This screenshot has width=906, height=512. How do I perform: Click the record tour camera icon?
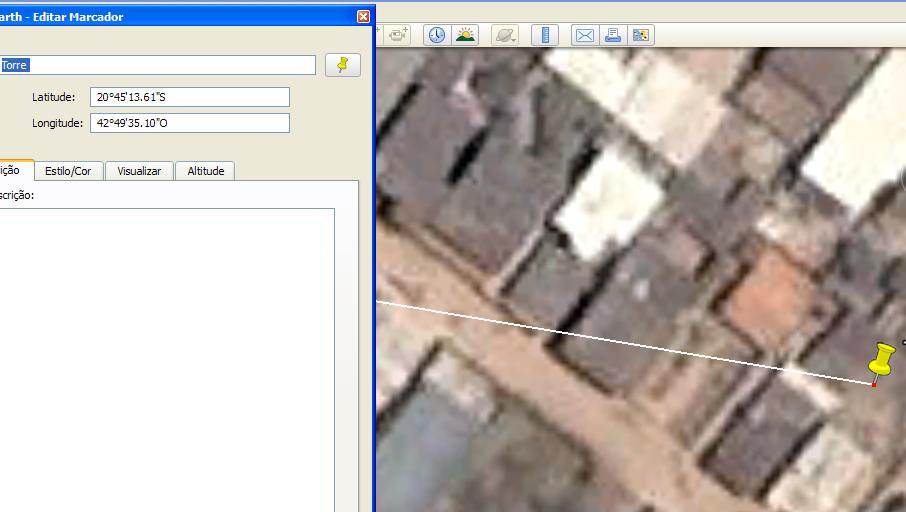pyautogui.click(x=398, y=35)
